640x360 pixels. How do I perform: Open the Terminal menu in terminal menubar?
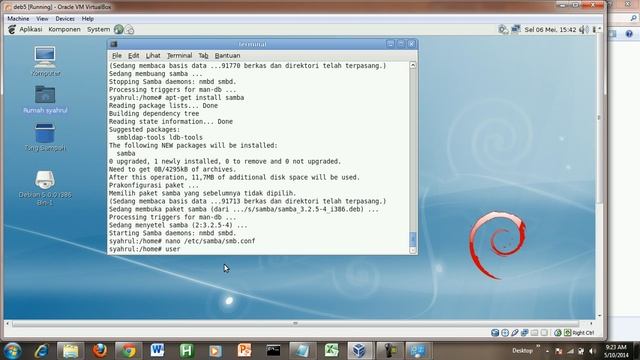click(x=179, y=56)
